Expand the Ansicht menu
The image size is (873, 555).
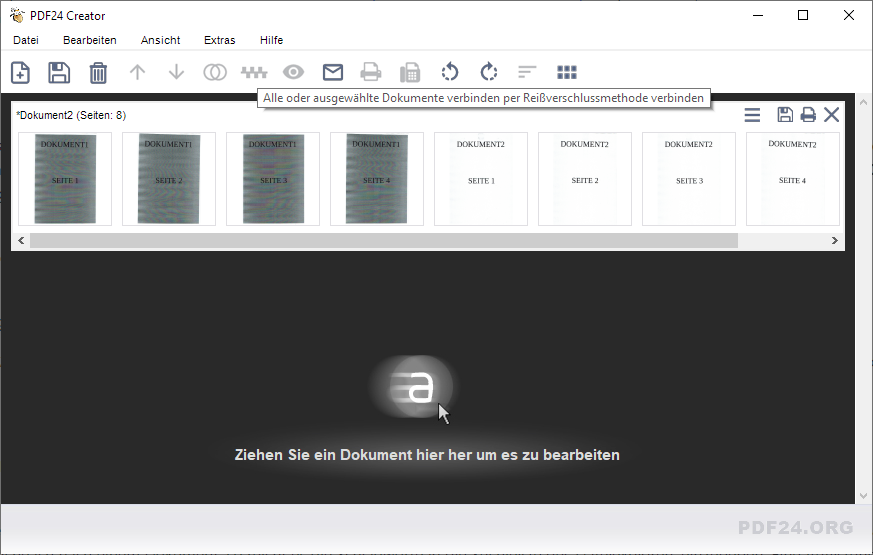pos(161,40)
